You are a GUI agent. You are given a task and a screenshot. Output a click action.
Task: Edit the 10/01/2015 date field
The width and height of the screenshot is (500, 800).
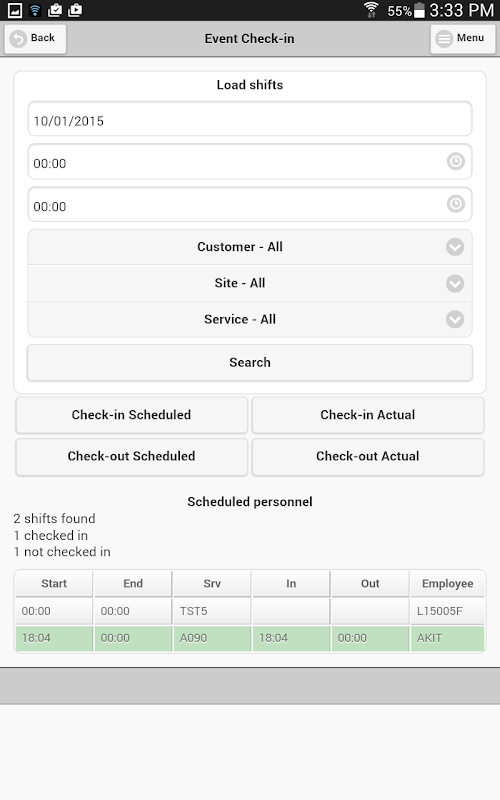[x=249, y=119]
